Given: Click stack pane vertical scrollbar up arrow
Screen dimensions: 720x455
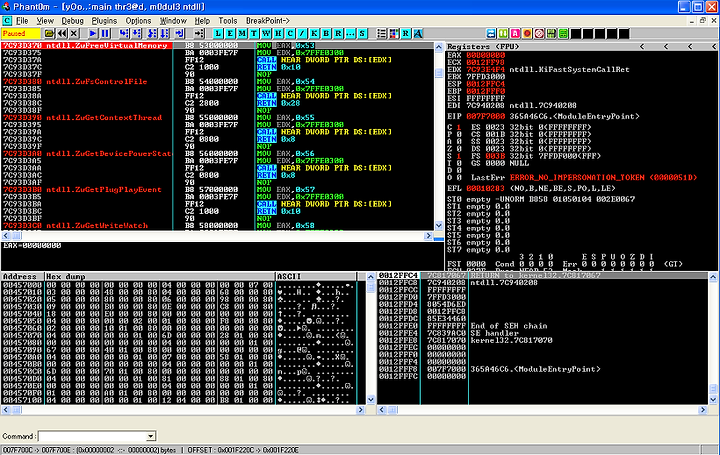Looking at the screenshot, I should coord(713,277).
